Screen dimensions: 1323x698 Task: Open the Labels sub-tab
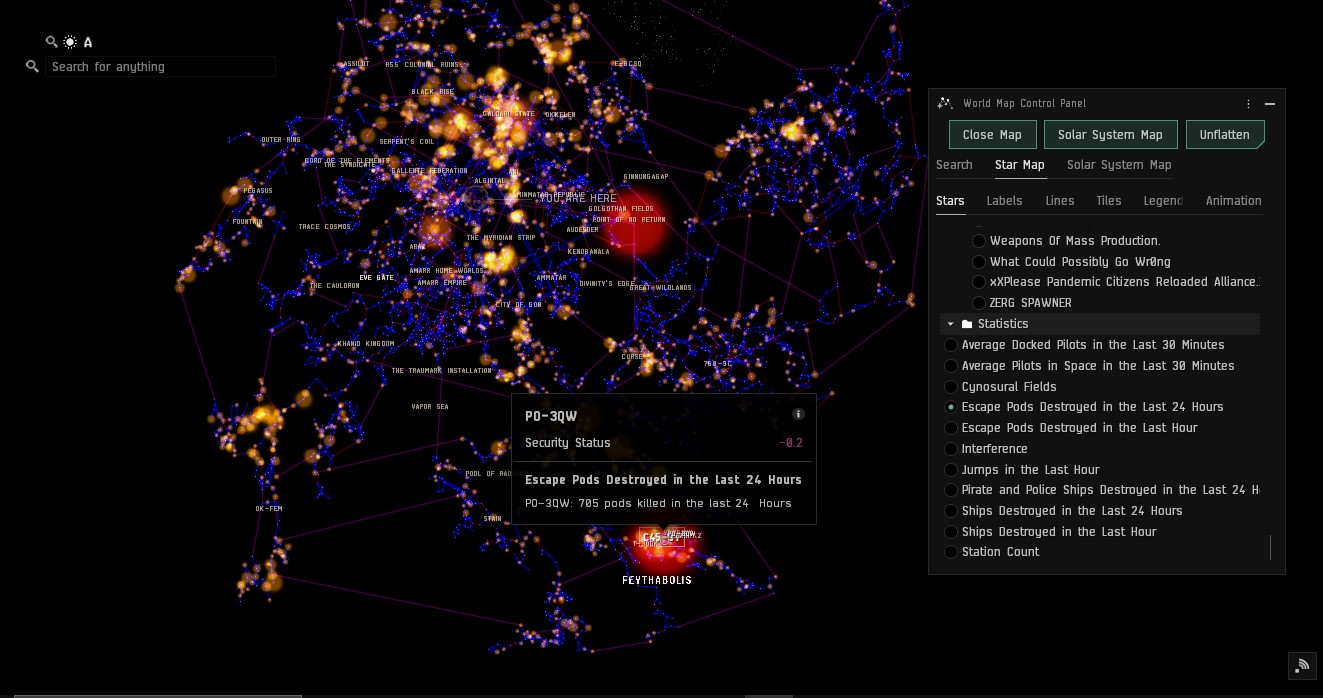tap(1004, 201)
